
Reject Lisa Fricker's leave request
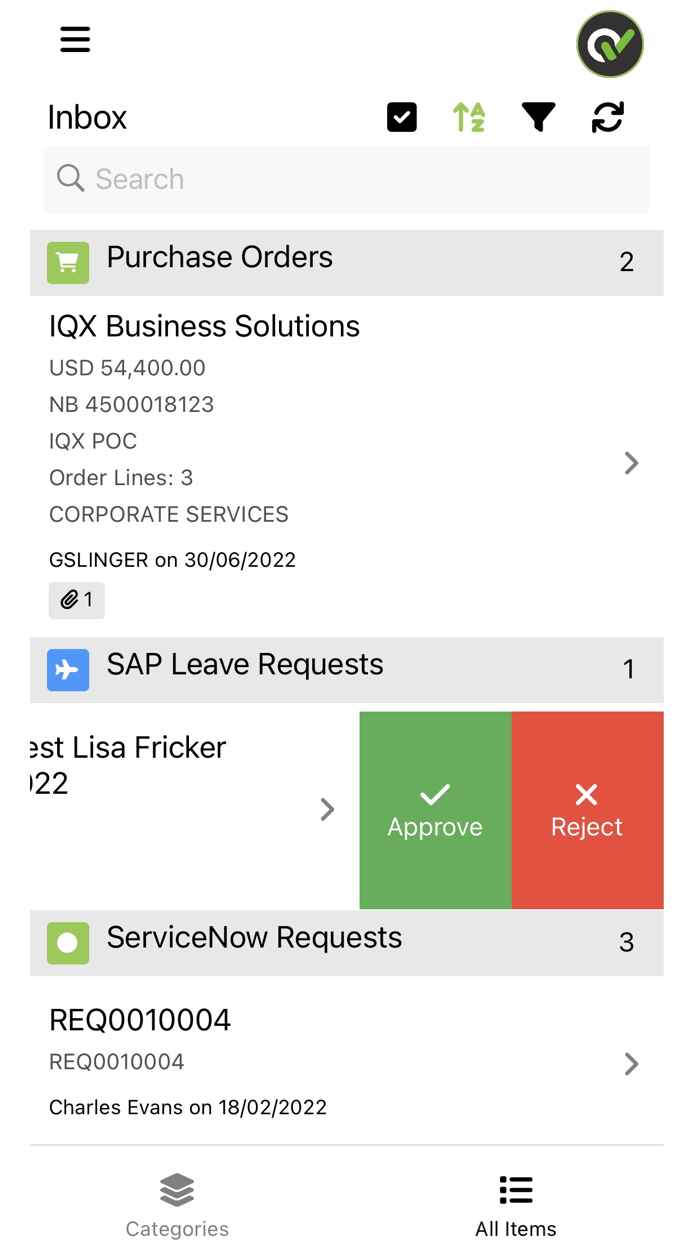[x=587, y=810]
